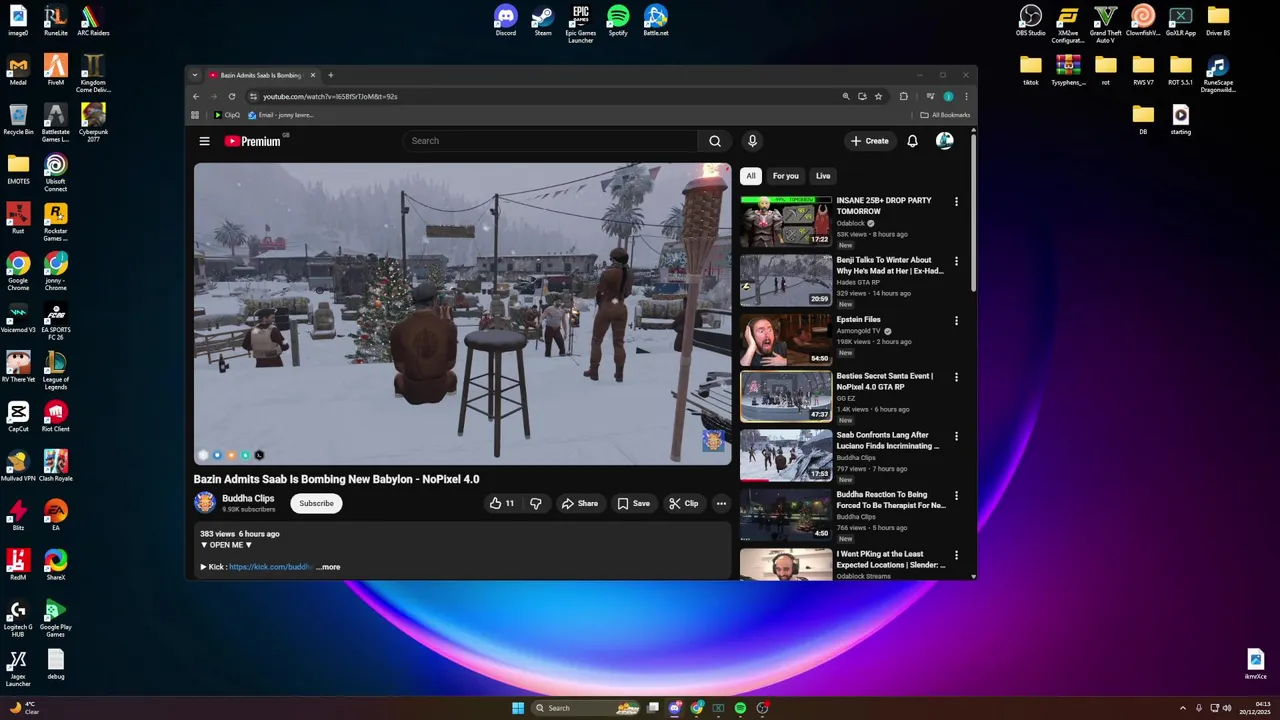
Task: Click the Clip button
Action: 684,503
